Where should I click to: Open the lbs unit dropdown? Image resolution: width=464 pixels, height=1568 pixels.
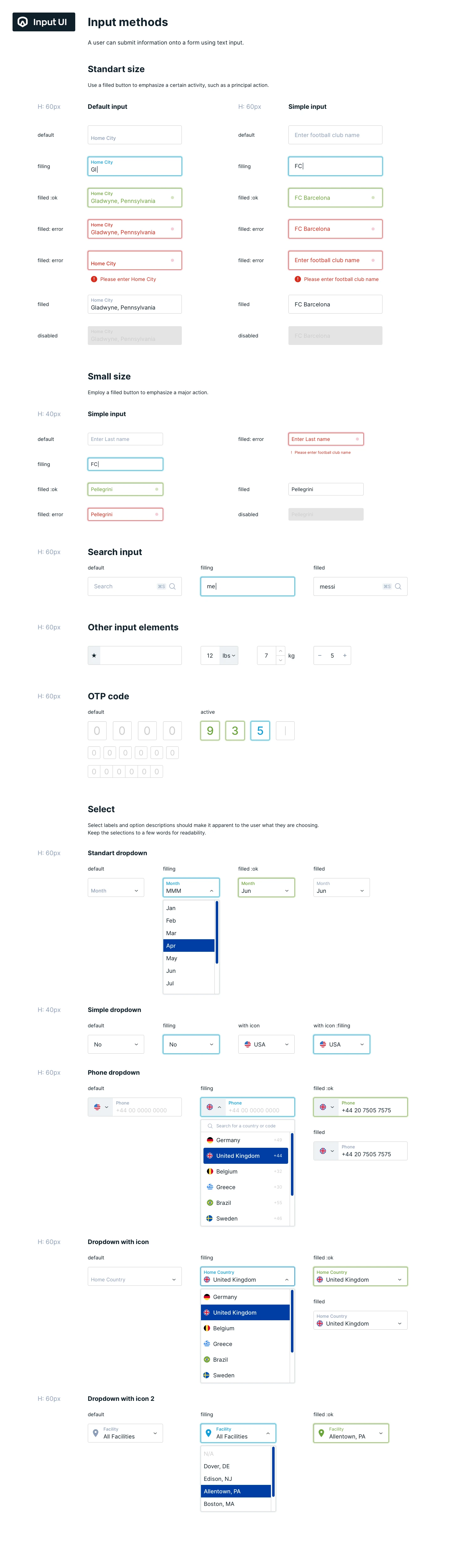coord(228,655)
